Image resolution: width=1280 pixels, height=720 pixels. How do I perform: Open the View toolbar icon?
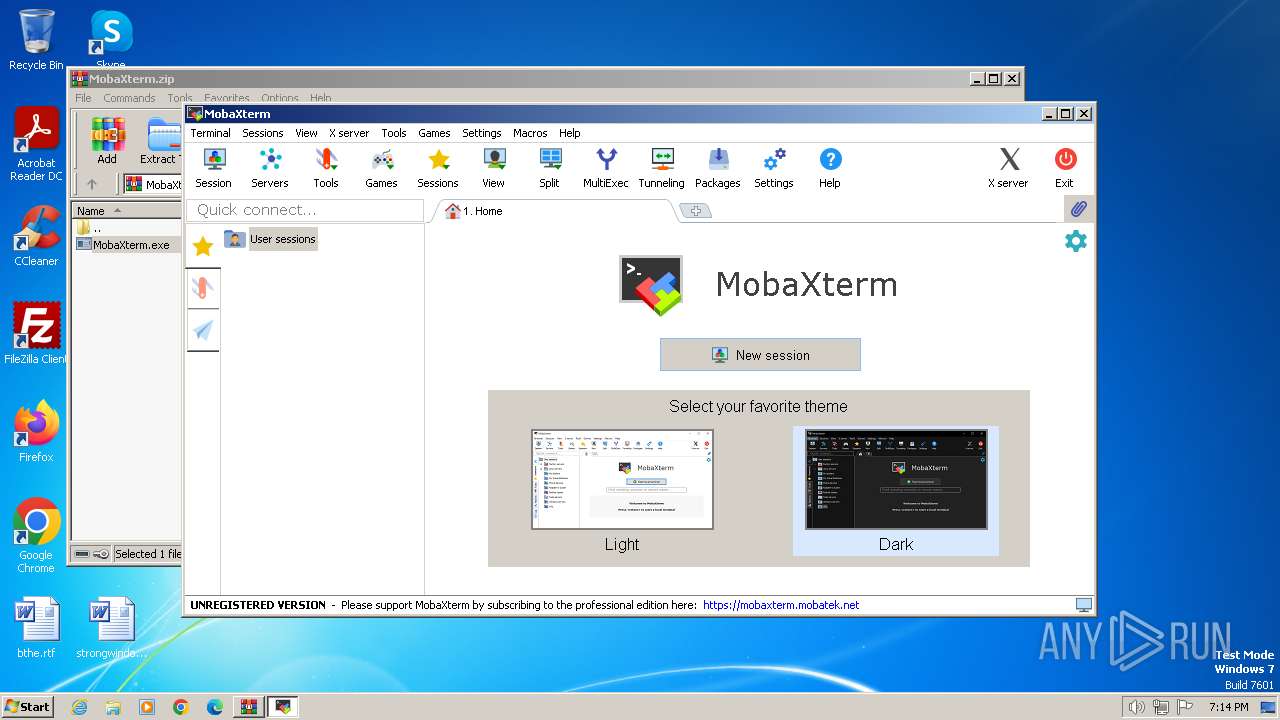tap(494, 167)
